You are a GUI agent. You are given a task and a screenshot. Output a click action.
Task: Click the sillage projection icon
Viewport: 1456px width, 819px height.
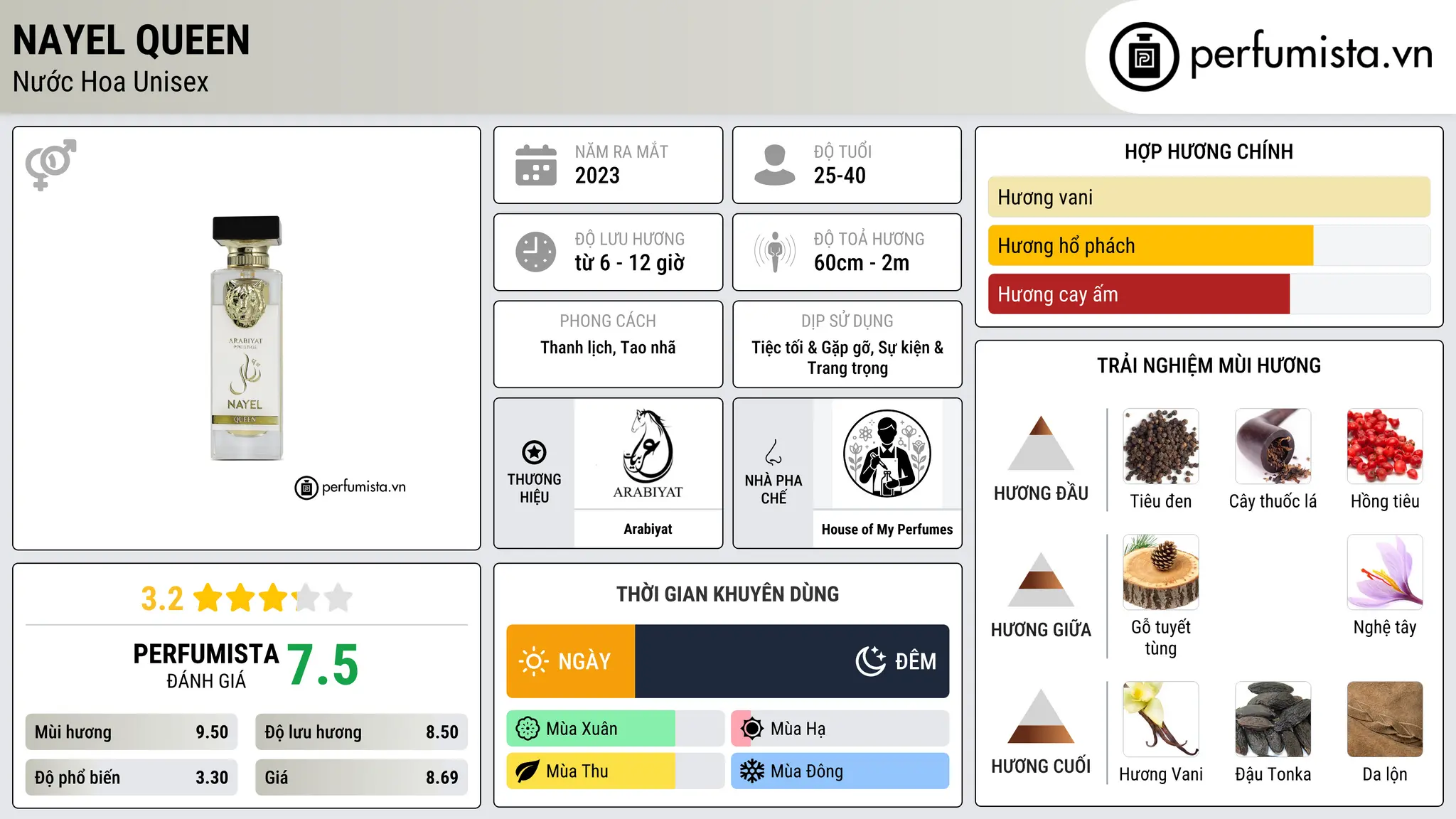coord(774,252)
